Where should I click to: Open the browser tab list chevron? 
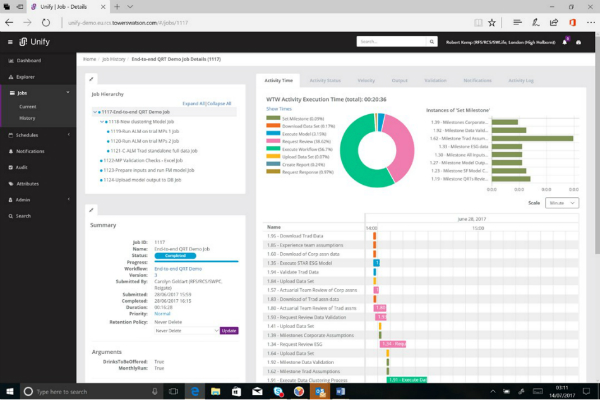[x=130, y=7]
